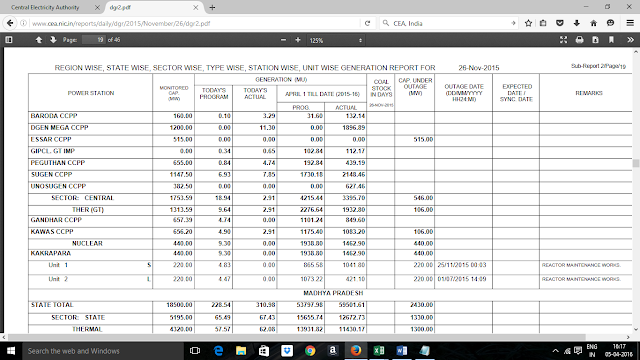This screenshot has width=640, height=360.
Task: Go to next PDF page
Action: [53, 40]
